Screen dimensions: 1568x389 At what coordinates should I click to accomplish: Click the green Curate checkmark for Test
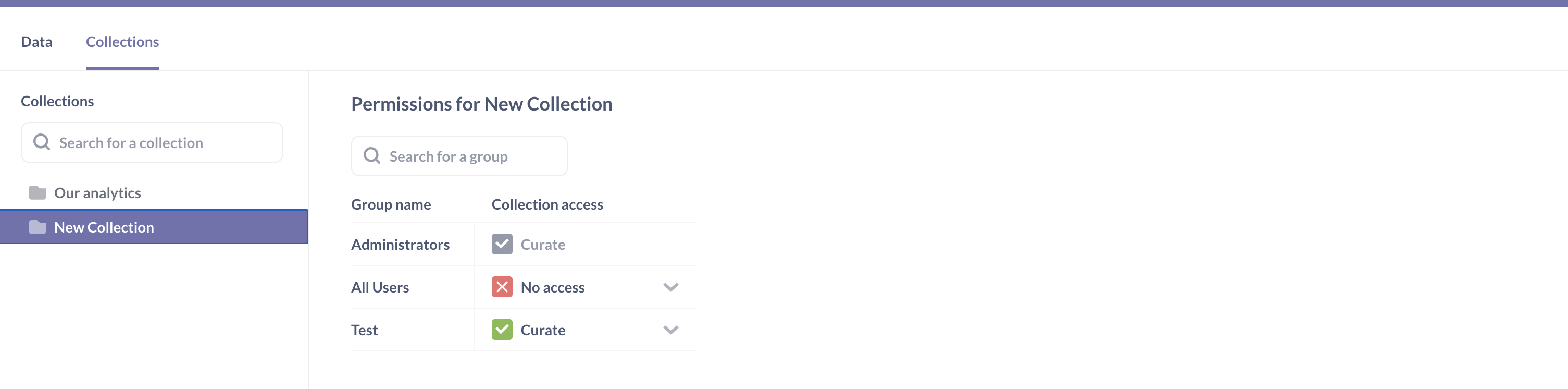click(x=501, y=329)
